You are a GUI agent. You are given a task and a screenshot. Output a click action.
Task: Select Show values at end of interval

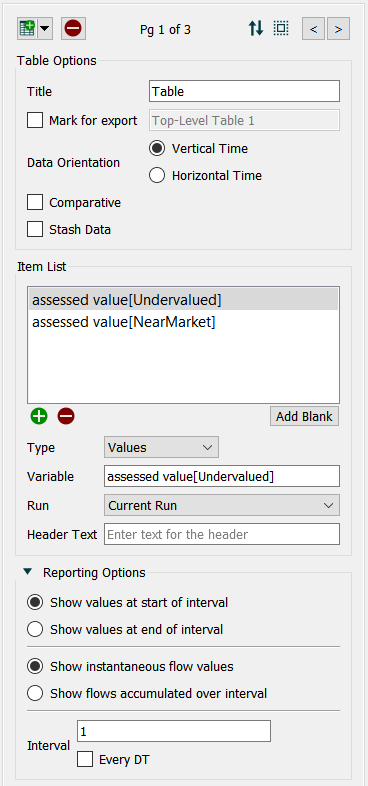coord(35,629)
